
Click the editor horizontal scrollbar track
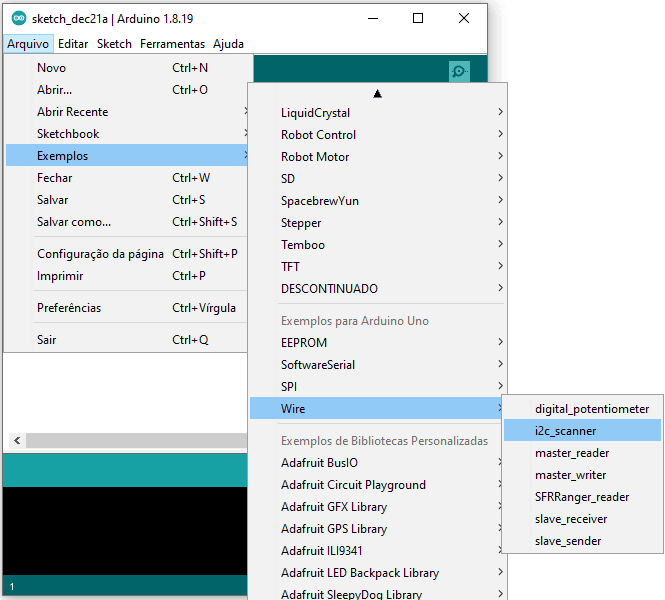point(137,441)
